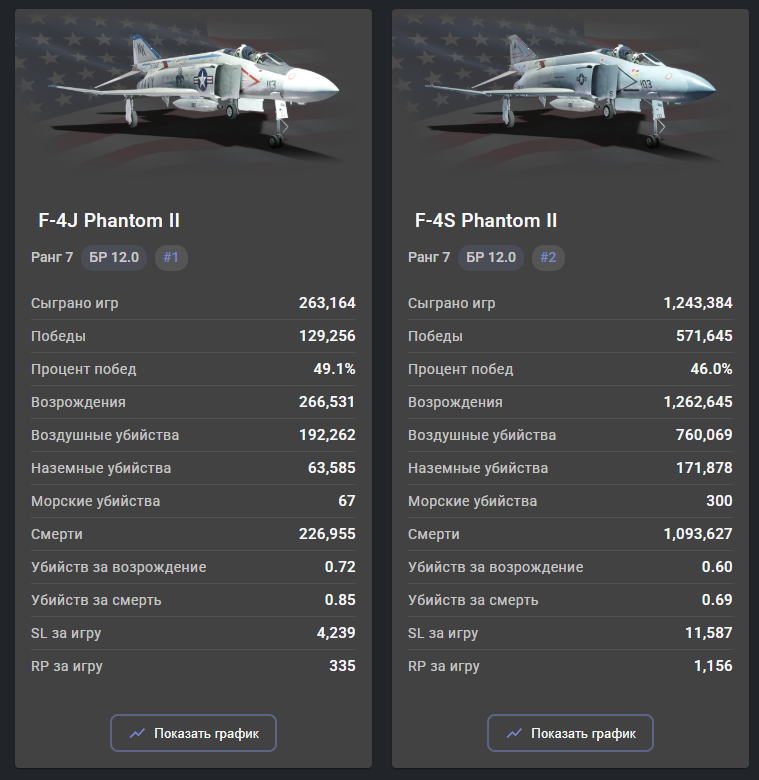759x780 pixels.
Task: Click the БР 12.0 badge on the F-4J card
Action: 114,258
